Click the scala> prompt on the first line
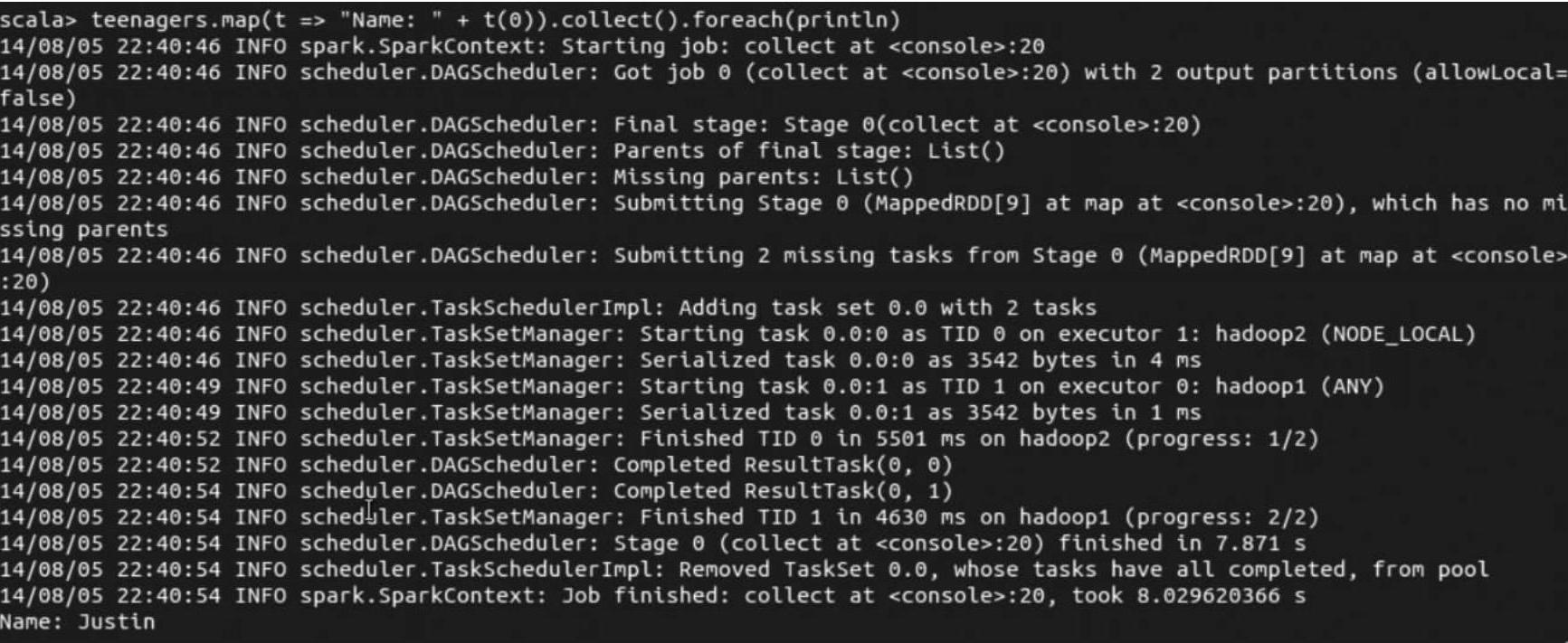The image size is (1568, 643). [x=39, y=20]
